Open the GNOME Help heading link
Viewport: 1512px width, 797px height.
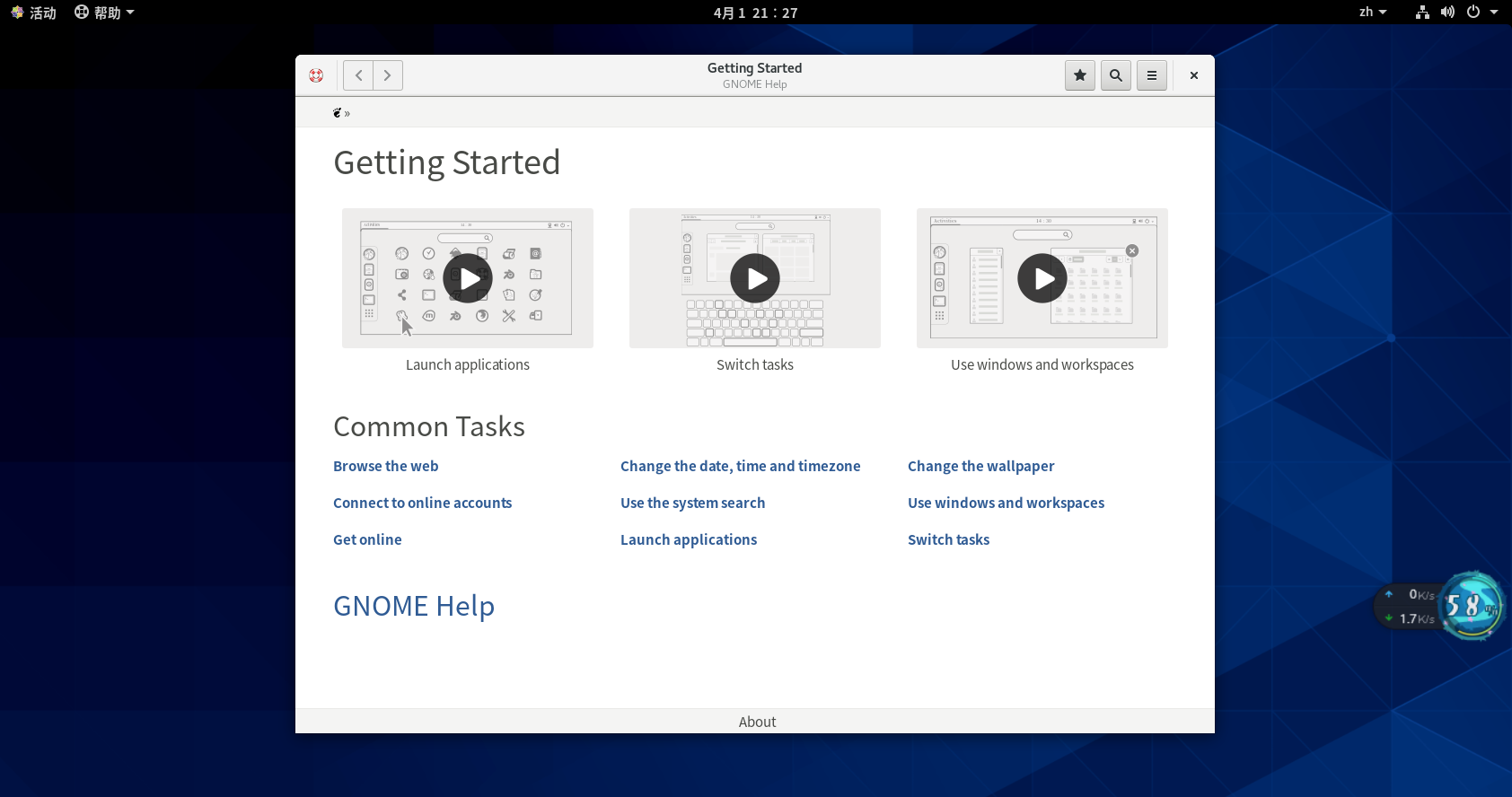point(414,606)
